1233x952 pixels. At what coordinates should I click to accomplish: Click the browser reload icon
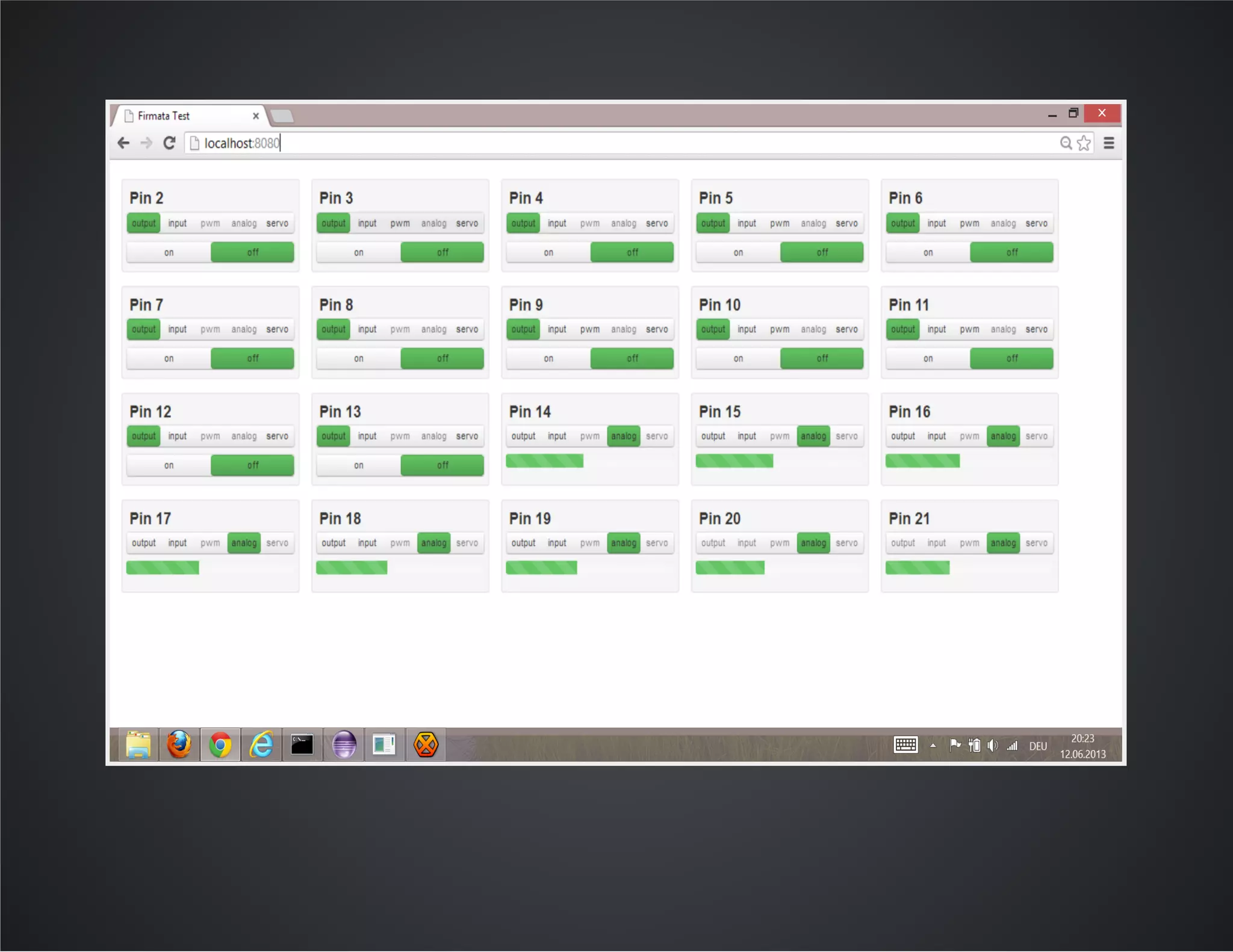pyautogui.click(x=169, y=143)
